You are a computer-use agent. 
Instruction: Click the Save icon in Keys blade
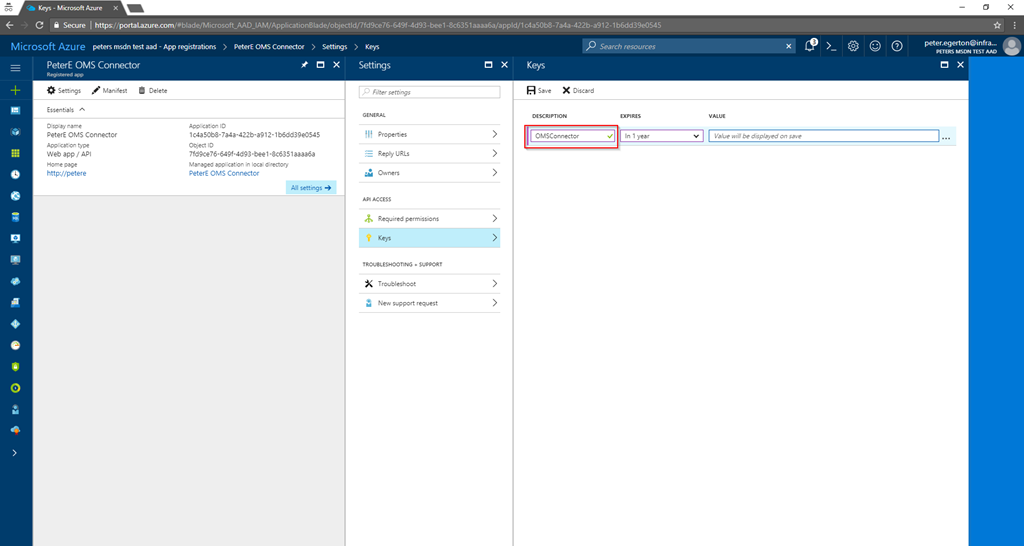[x=531, y=90]
